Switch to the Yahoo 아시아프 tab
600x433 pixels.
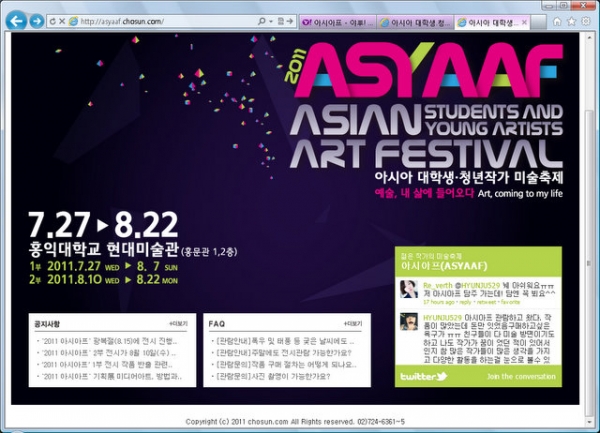coord(338,23)
